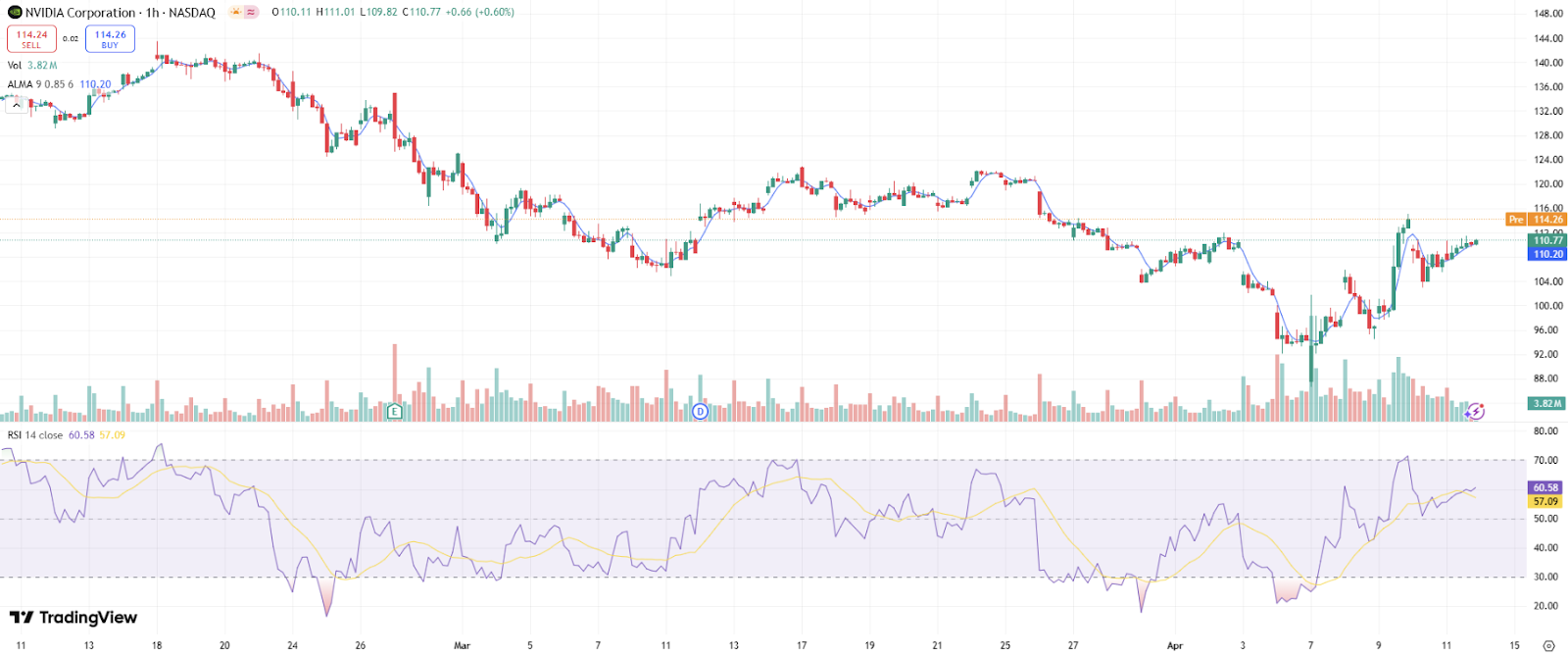Collapse the indicator legend with the chevron
This screenshot has height=656, width=1568.
pyautogui.click(x=17, y=103)
